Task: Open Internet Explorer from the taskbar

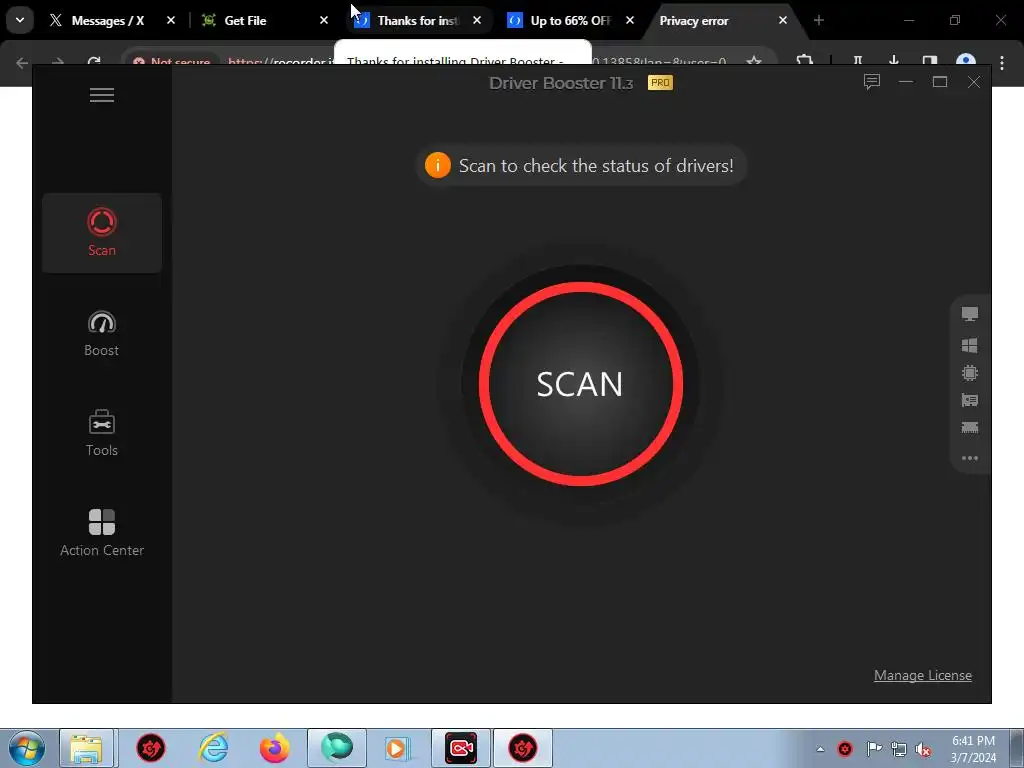Action: [214, 748]
